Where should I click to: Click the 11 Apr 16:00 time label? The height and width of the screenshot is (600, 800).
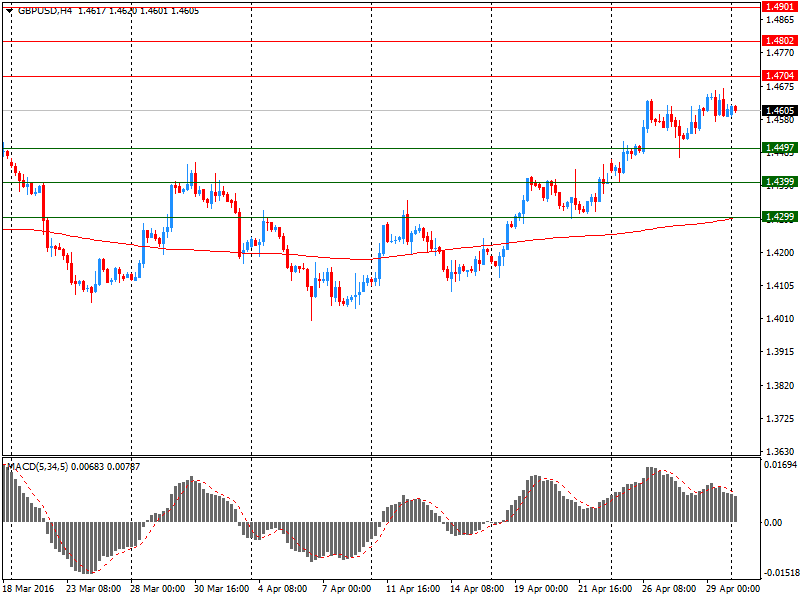click(413, 589)
